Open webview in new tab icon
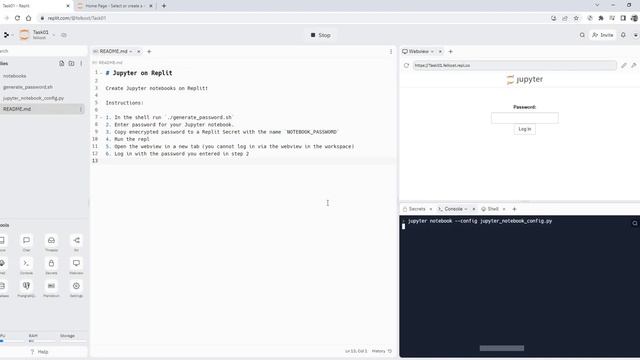Viewport: 640px width, 360px height. (633, 65)
